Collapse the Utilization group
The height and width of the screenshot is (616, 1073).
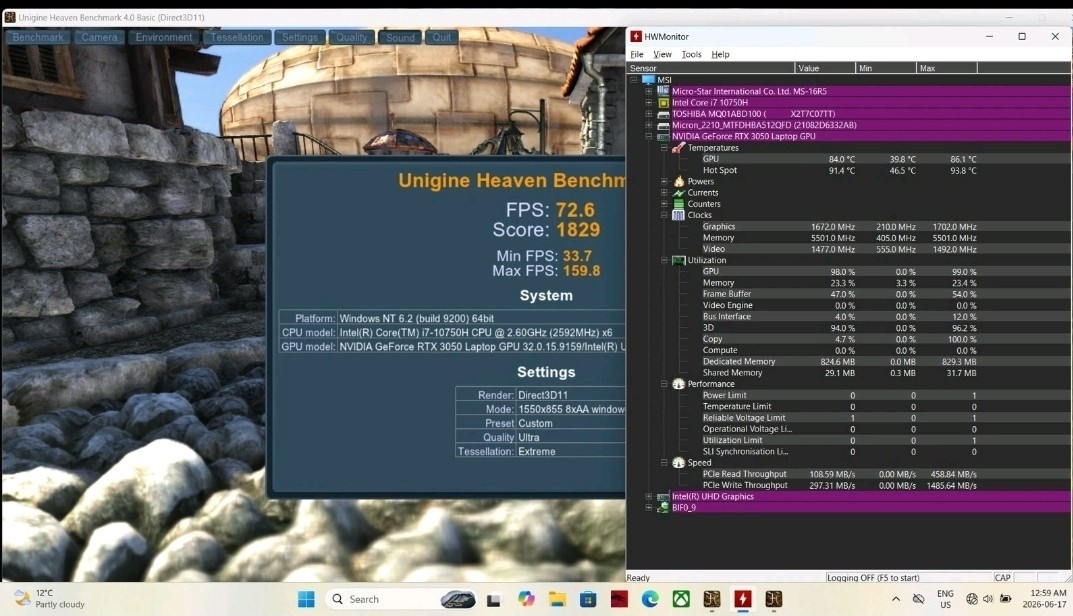tap(664, 260)
